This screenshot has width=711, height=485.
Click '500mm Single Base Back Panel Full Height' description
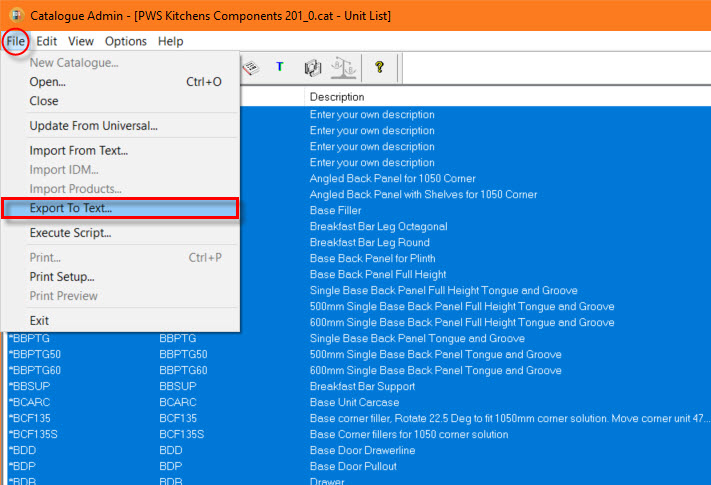point(462,306)
